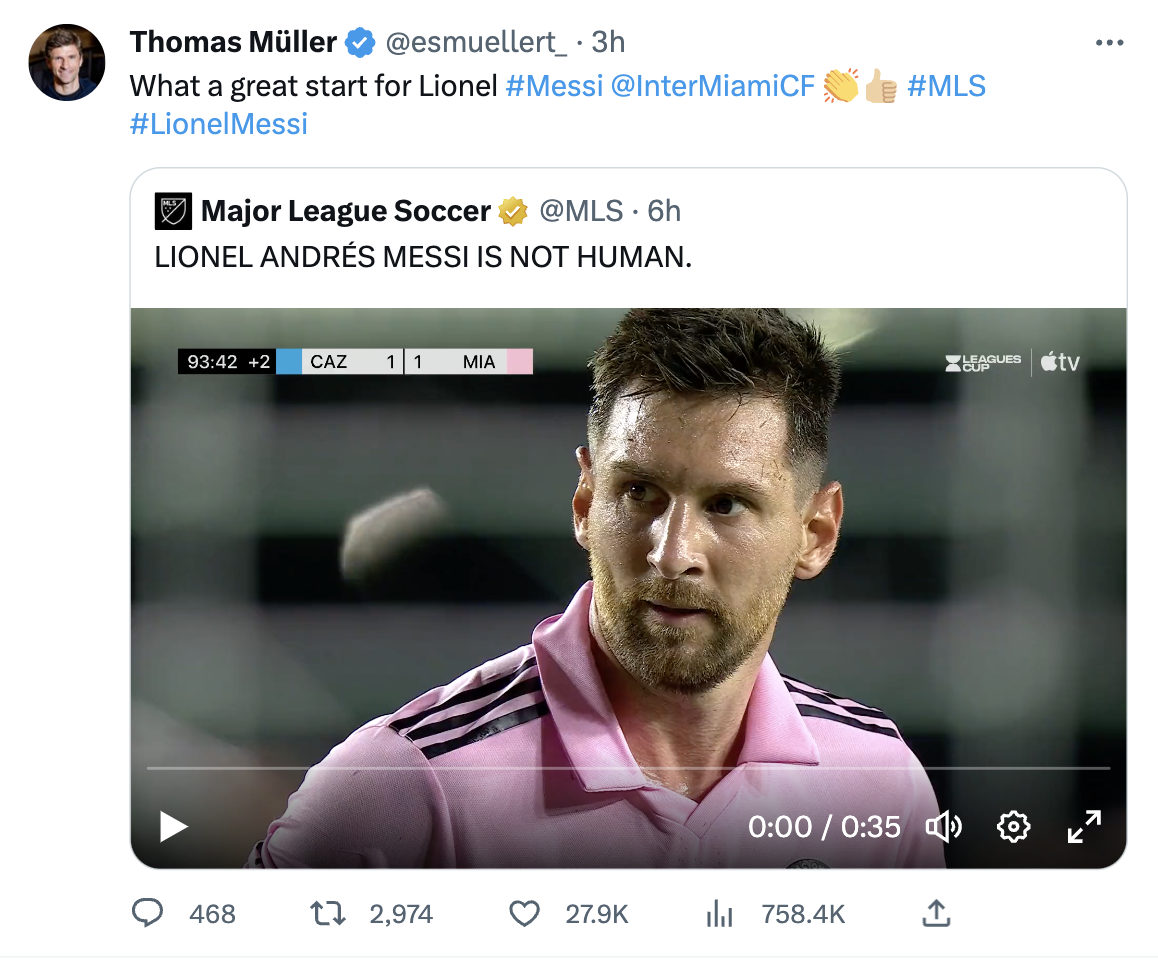
Task: Open the Major League Soccer account name
Action: coord(345,211)
